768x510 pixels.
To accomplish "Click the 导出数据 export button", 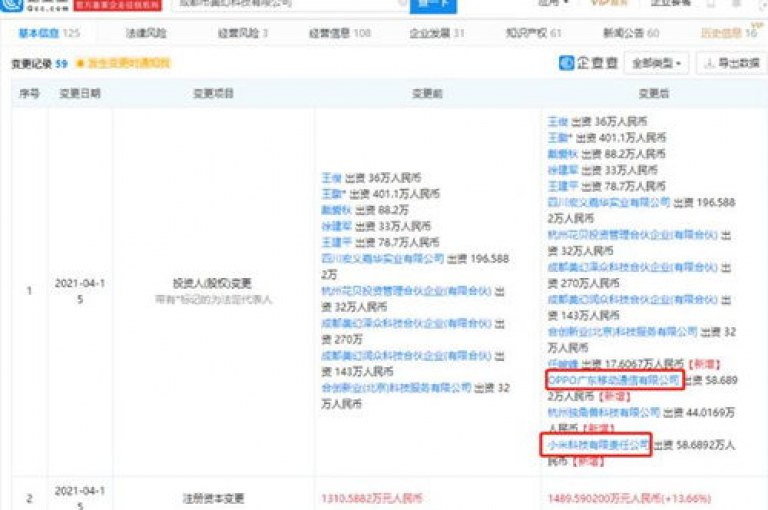I will pos(732,63).
